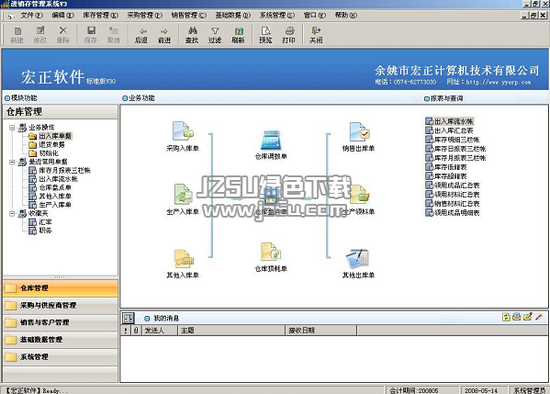Open the 基础数据 menu
The width and height of the screenshot is (550, 394).
click(233, 15)
